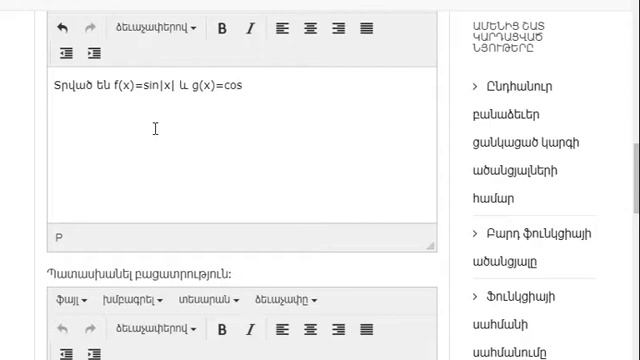Screen dimensions: 640x360
Task: Increase indent in the lower editor
Action: (x=94, y=353)
